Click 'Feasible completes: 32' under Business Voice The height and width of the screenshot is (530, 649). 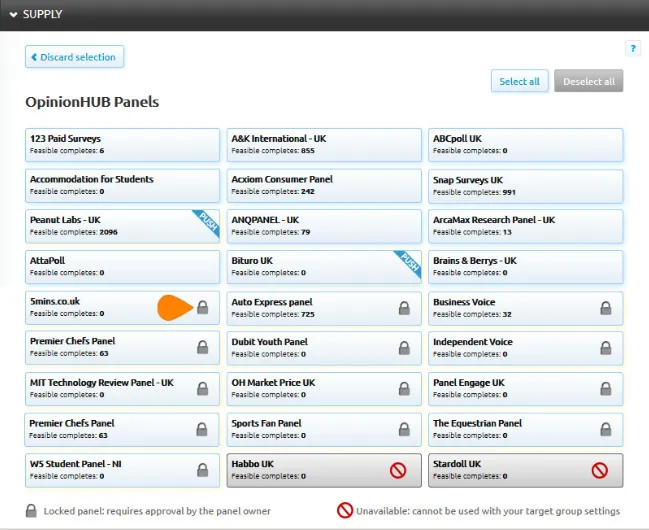coord(472,314)
